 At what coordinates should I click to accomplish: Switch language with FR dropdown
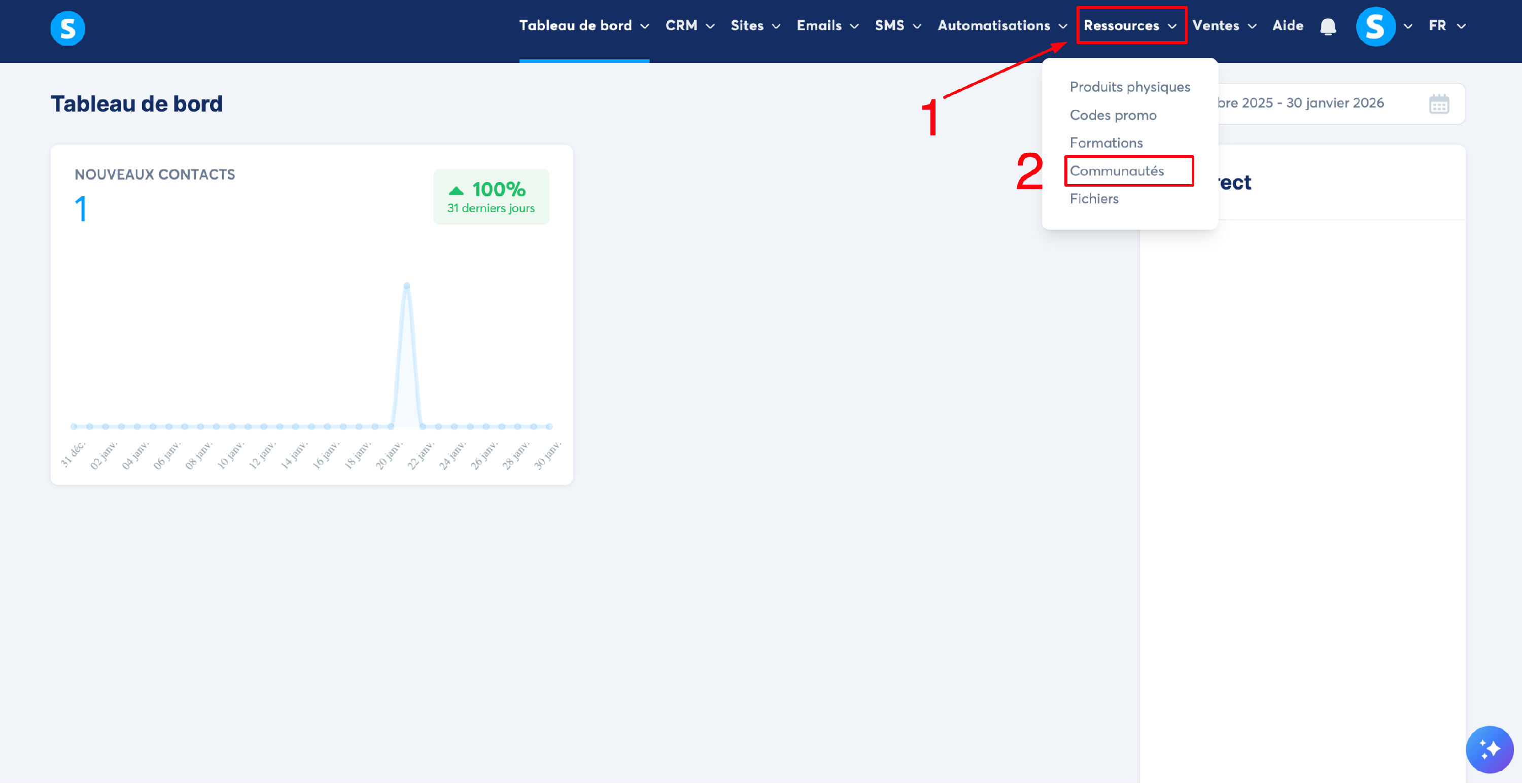(x=1446, y=26)
